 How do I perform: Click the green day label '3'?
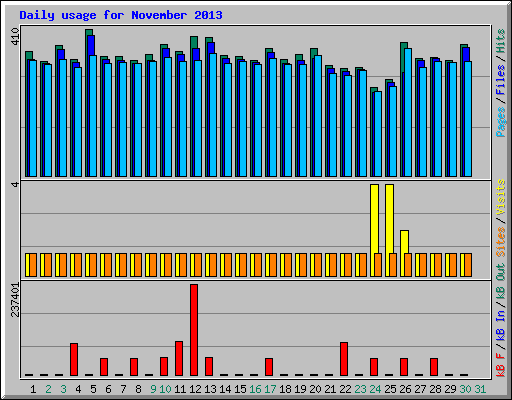coord(63,389)
